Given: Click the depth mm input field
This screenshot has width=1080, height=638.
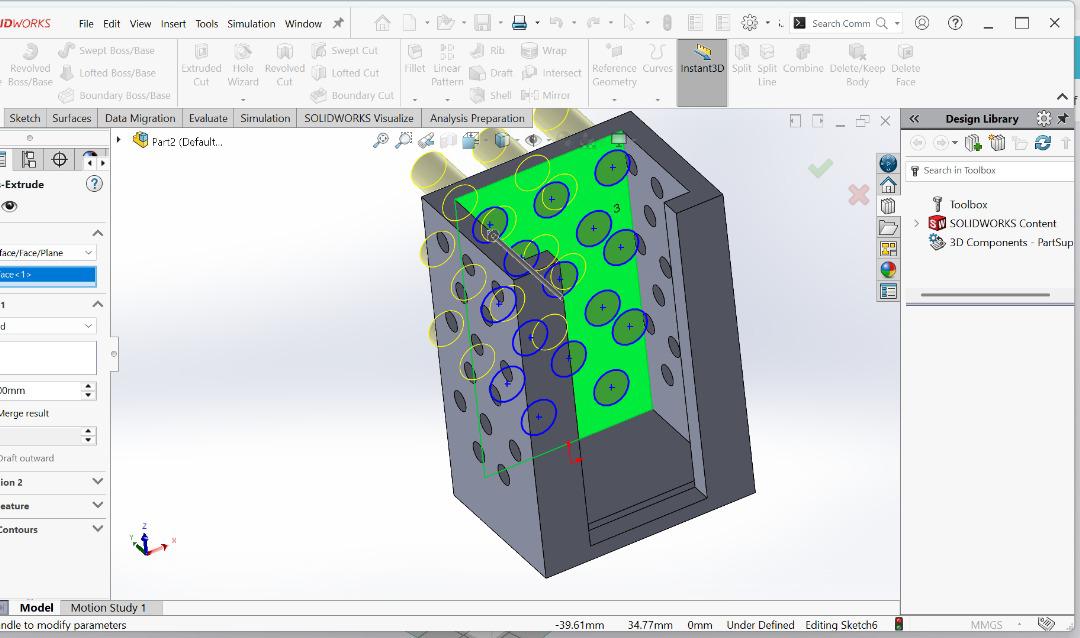Looking at the screenshot, I should click(x=40, y=391).
